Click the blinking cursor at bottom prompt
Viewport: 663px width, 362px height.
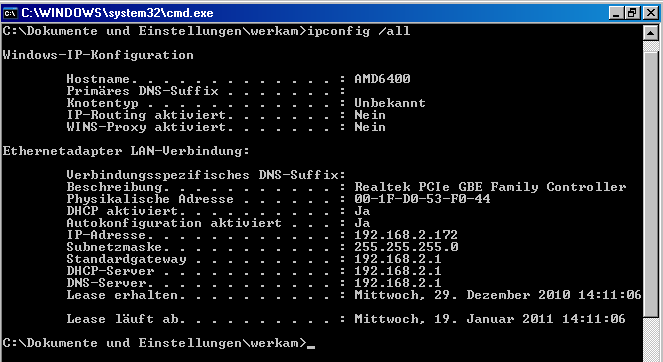[311, 346]
